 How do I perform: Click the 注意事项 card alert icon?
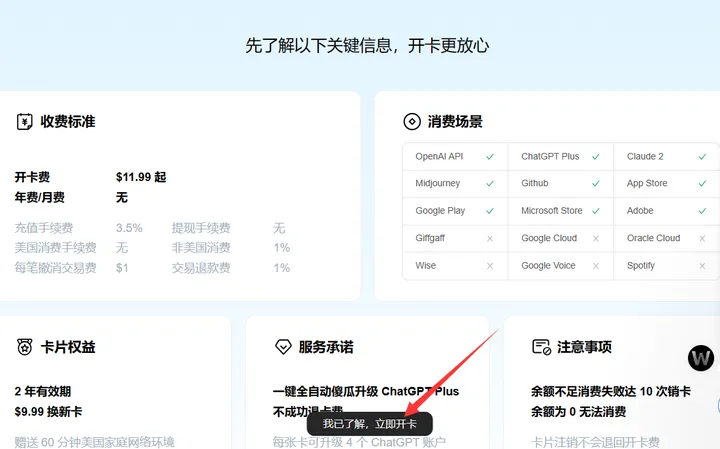[x=541, y=347]
